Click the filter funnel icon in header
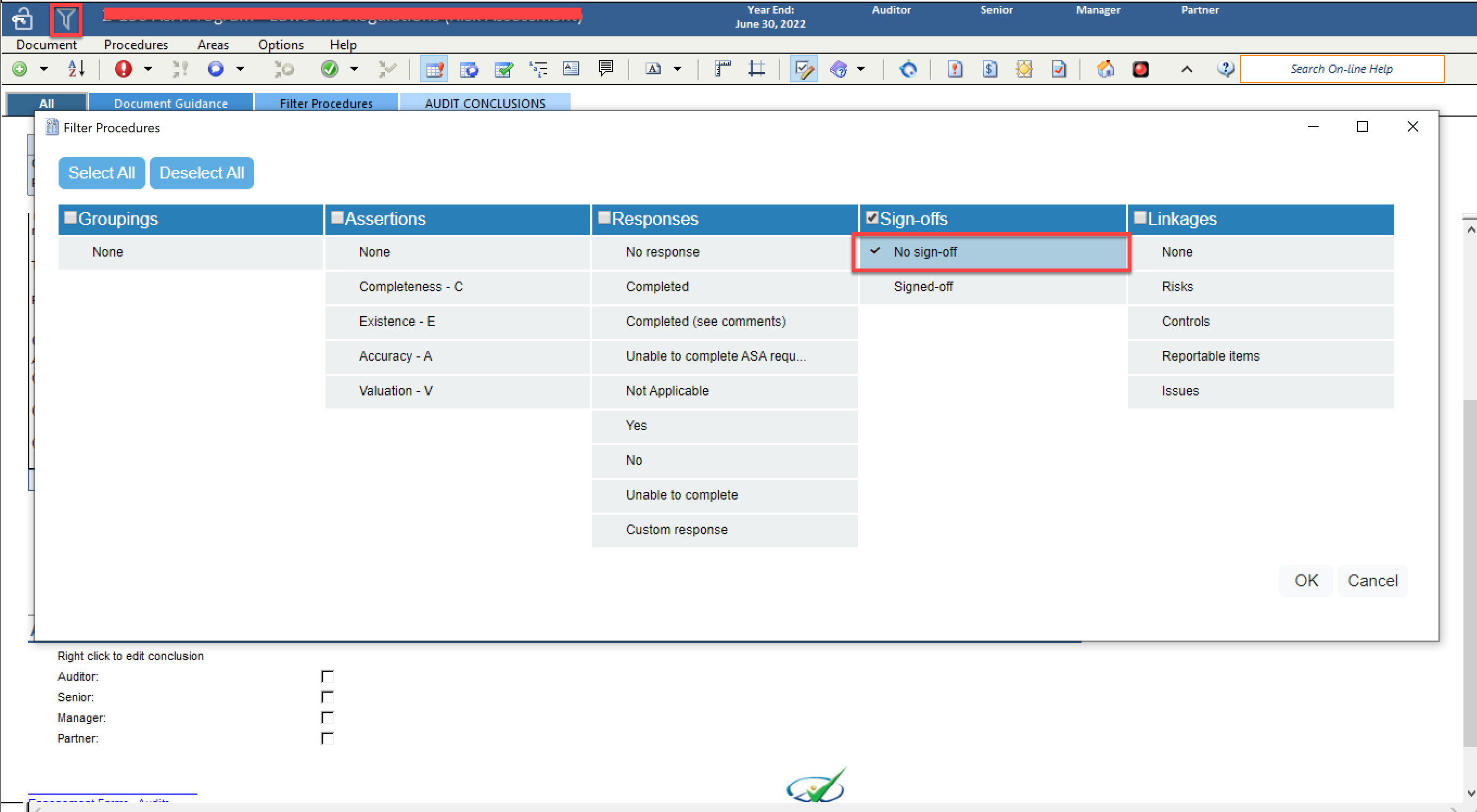This screenshot has width=1477, height=812. coord(66,20)
